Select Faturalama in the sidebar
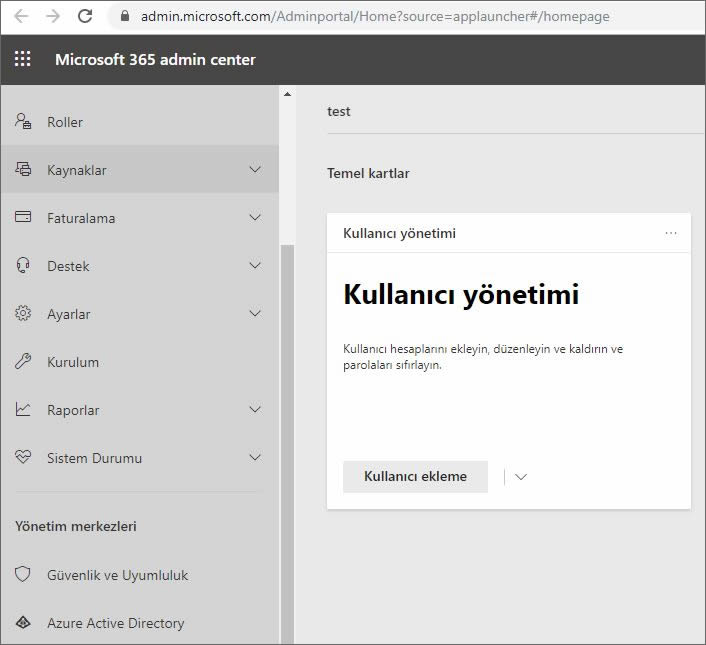The height and width of the screenshot is (645, 706). (x=140, y=218)
